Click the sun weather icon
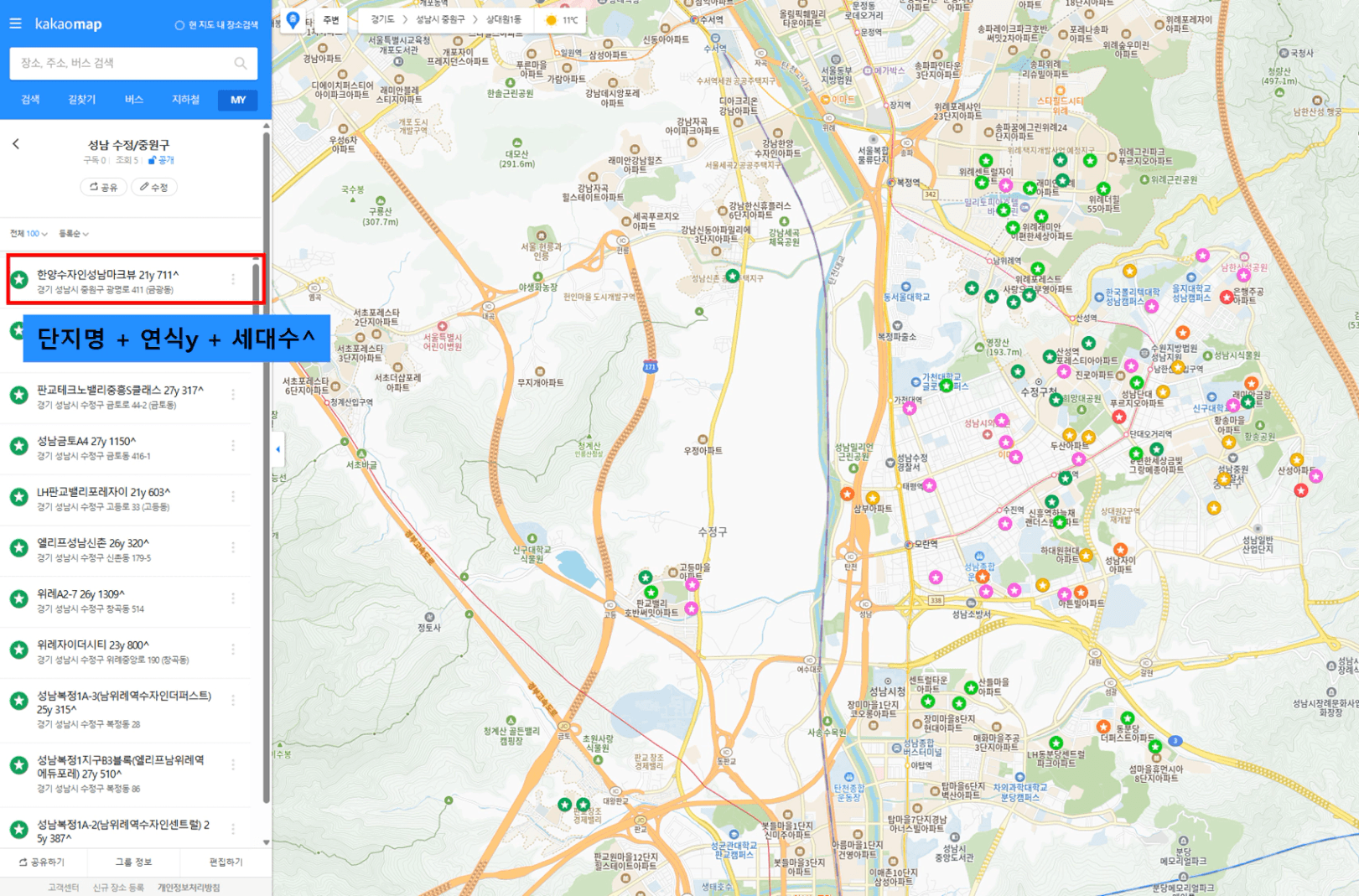The width and height of the screenshot is (1359, 896). 551,20
